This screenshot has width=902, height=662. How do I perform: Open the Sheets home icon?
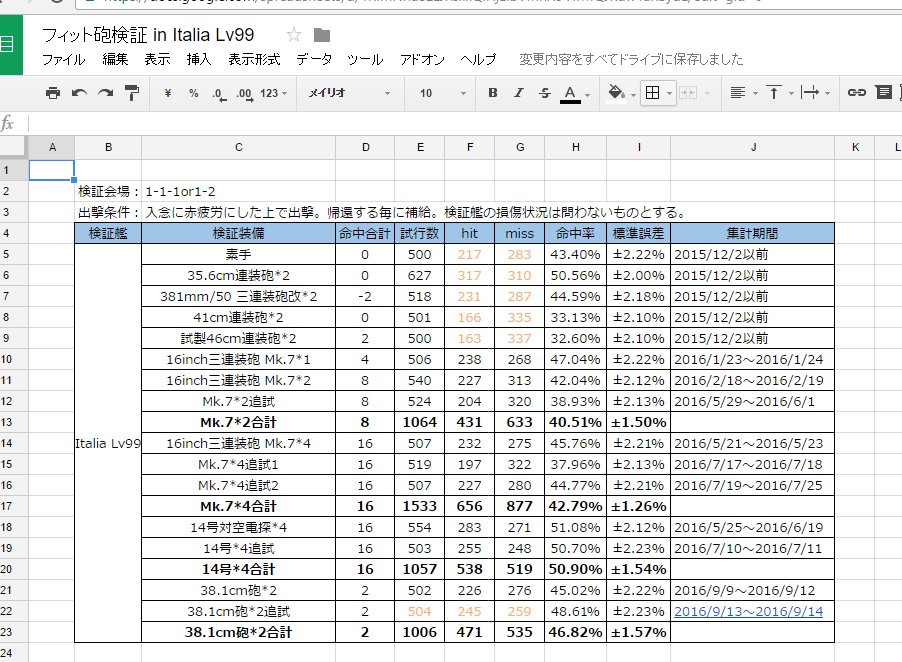click(9, 44)
